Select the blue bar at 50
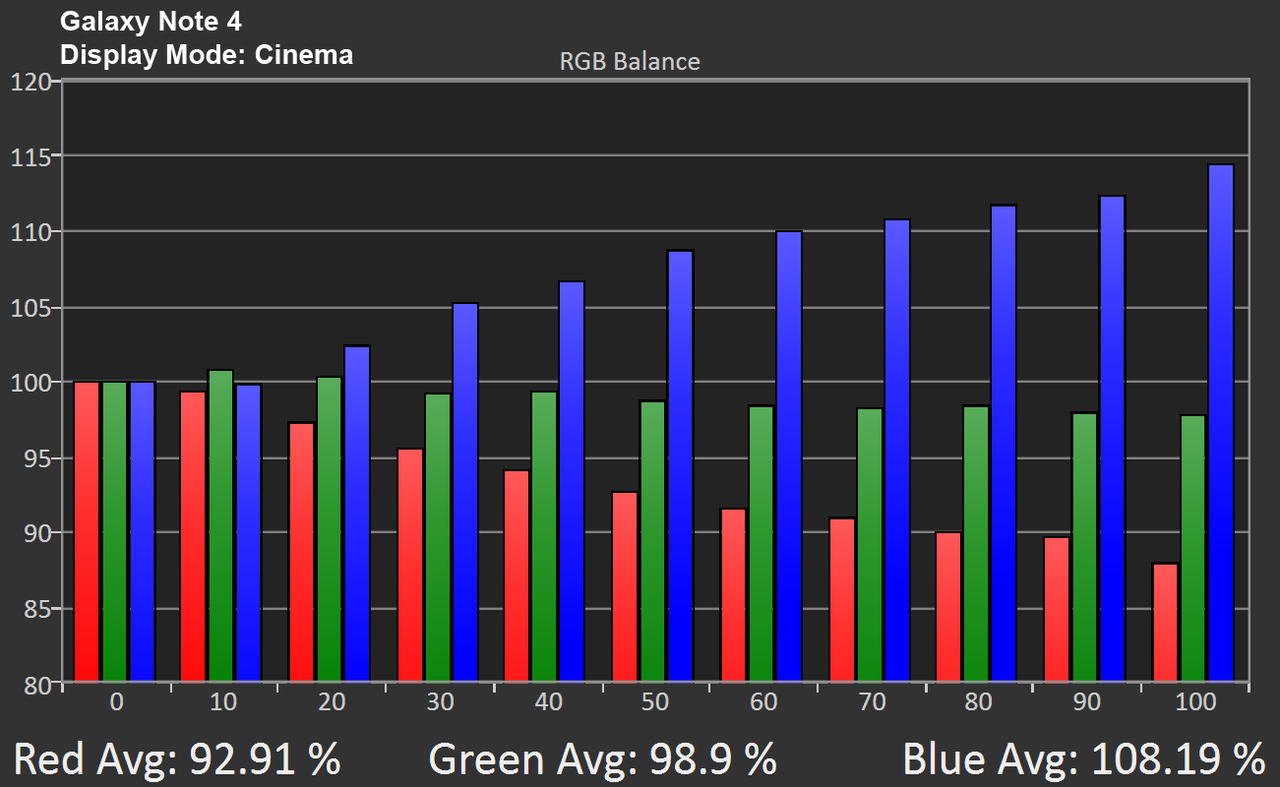This screenshot has height=787, width=1280. 680,467
